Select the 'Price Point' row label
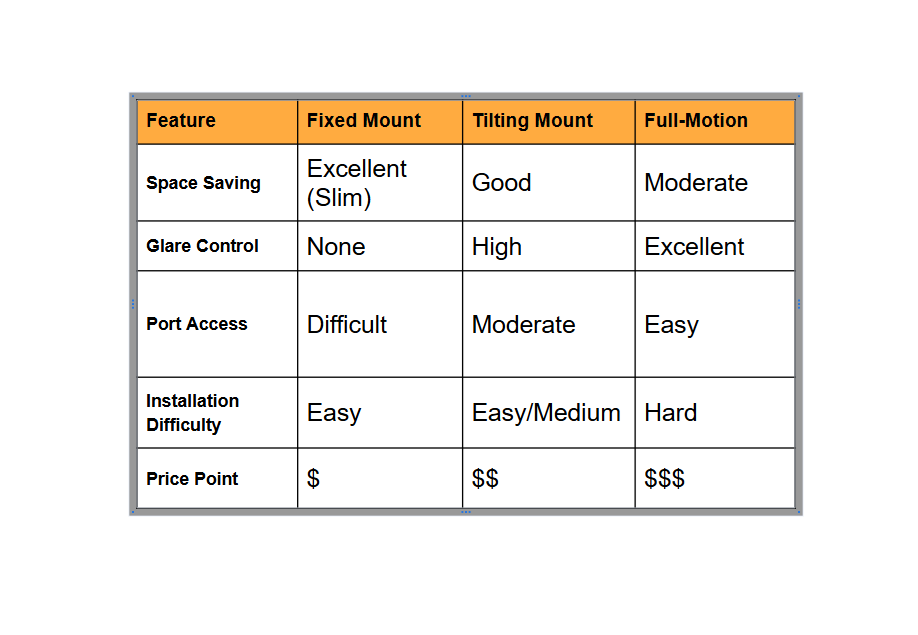 tap(217, 478)
